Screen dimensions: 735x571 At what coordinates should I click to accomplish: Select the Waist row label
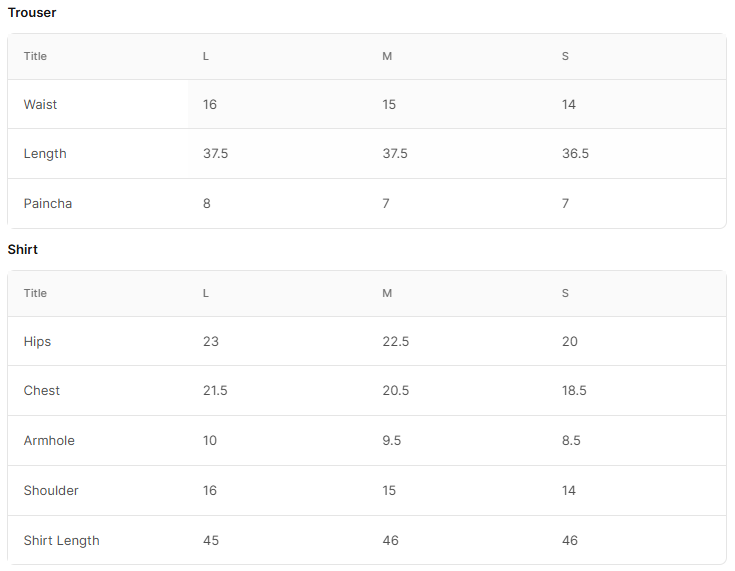(40, 104)
